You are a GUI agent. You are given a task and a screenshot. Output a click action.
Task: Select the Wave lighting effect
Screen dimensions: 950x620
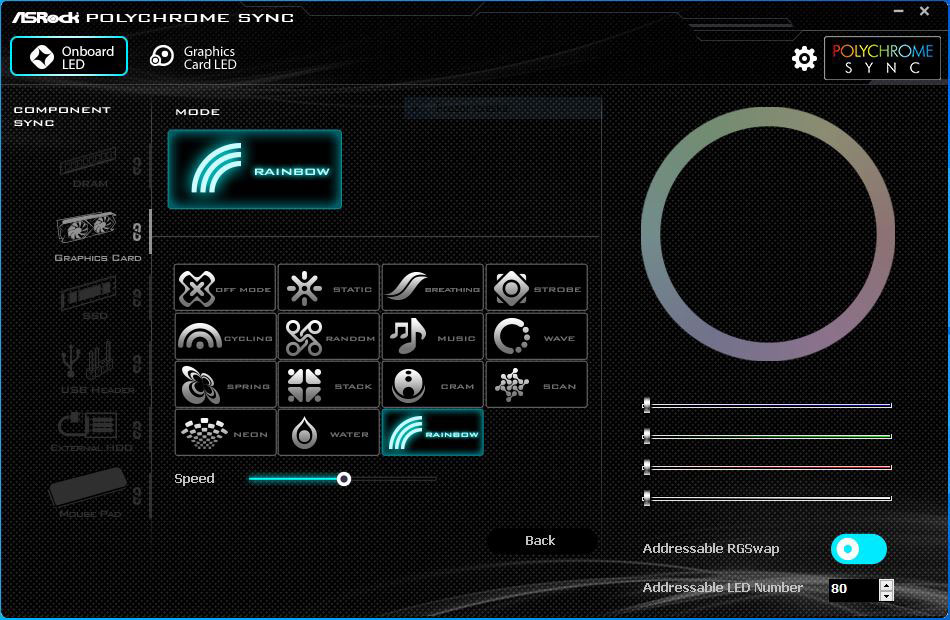coord(536,337)
